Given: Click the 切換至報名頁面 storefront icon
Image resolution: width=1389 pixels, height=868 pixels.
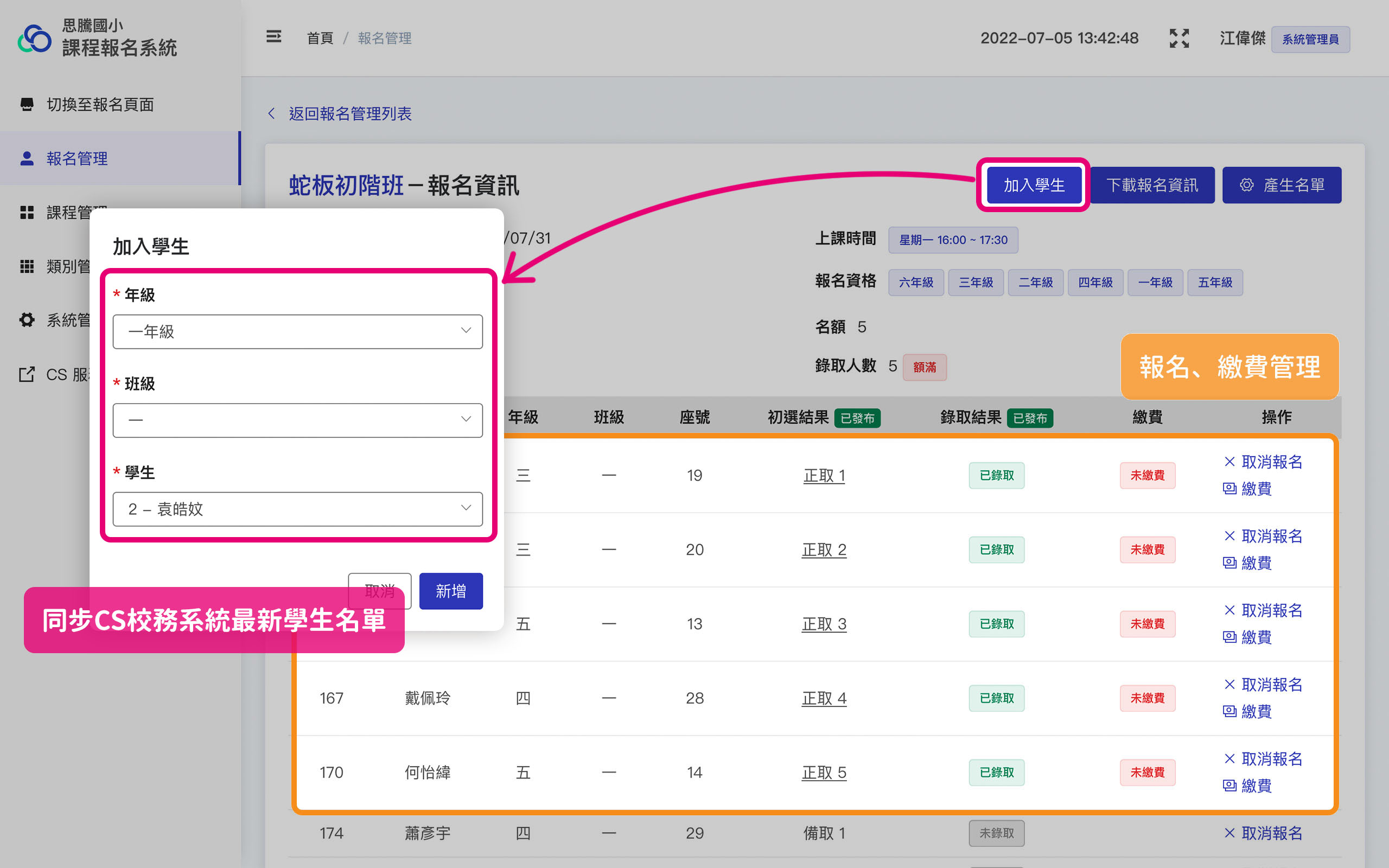Looking at the screenshot, I should pos(27,105).
